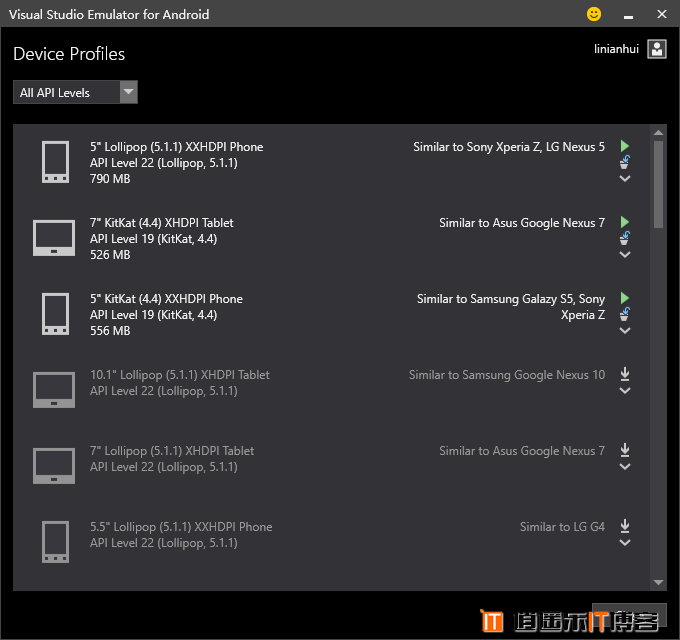
Task: Open the user account avatar icon
Action: (x=657, y=49)
